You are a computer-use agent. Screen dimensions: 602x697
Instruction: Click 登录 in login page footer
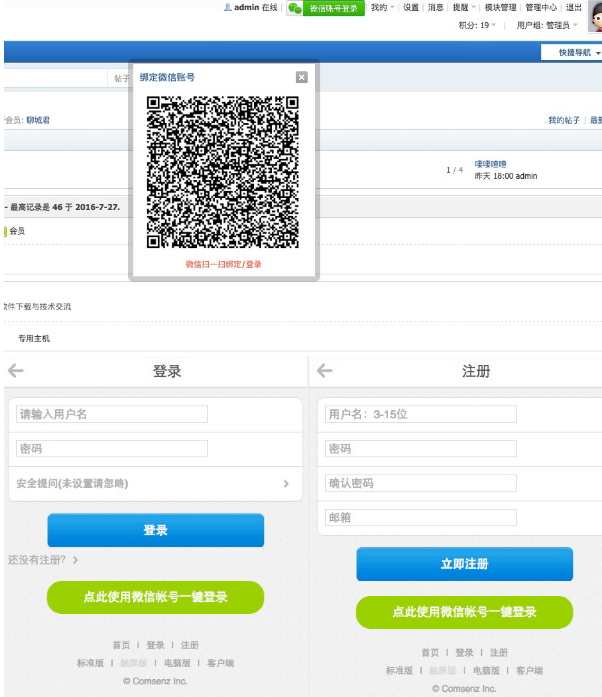point(155,645)
